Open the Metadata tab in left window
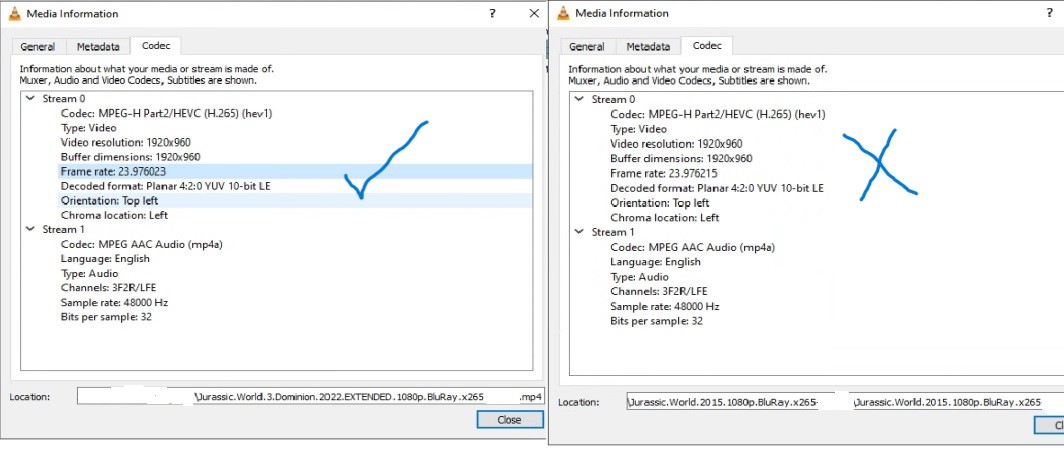The height and width of the screenshot is (450, 1064). pos(98,47)
